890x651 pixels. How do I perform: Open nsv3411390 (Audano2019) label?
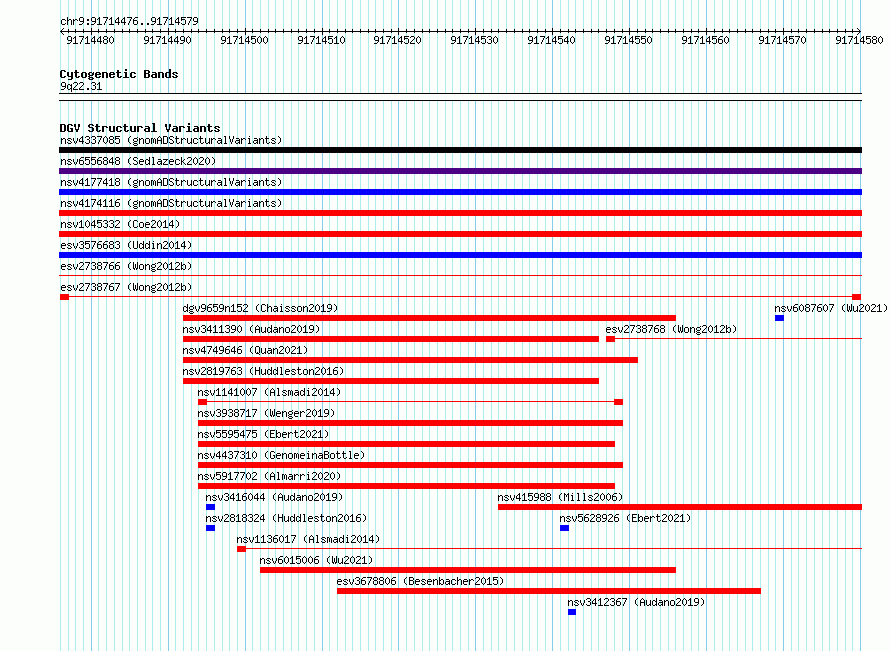251,329
